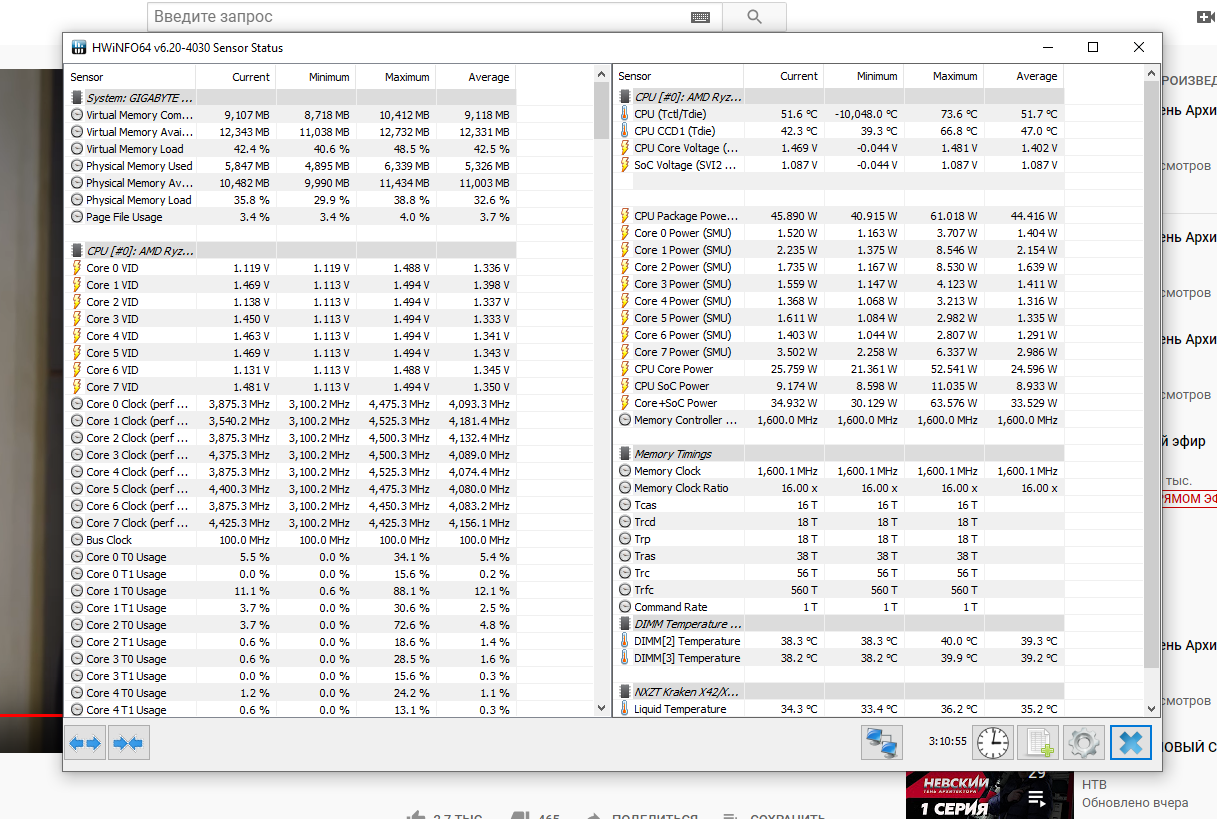
Task: Select the Liquid Temperature sensor row
Action: 838,709
